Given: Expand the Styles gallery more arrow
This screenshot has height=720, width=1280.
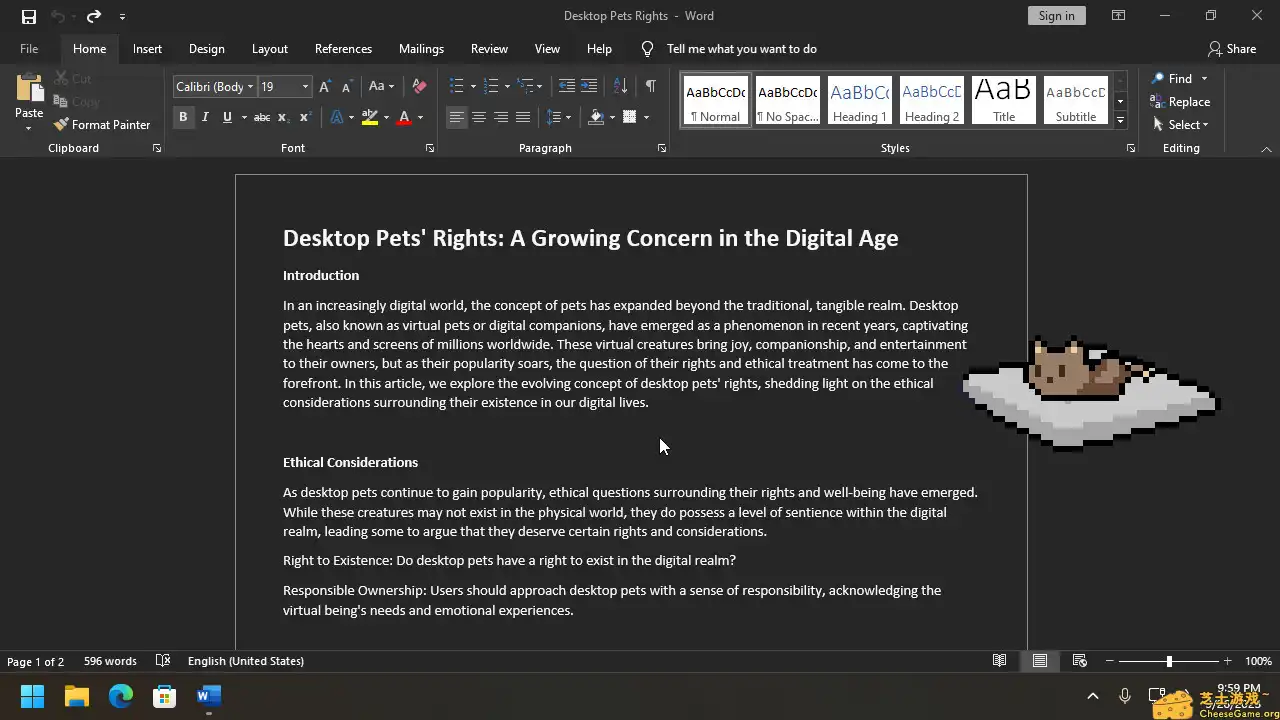Looking at the screenshot, I should pyautogui.click(x=1120, y=120).
